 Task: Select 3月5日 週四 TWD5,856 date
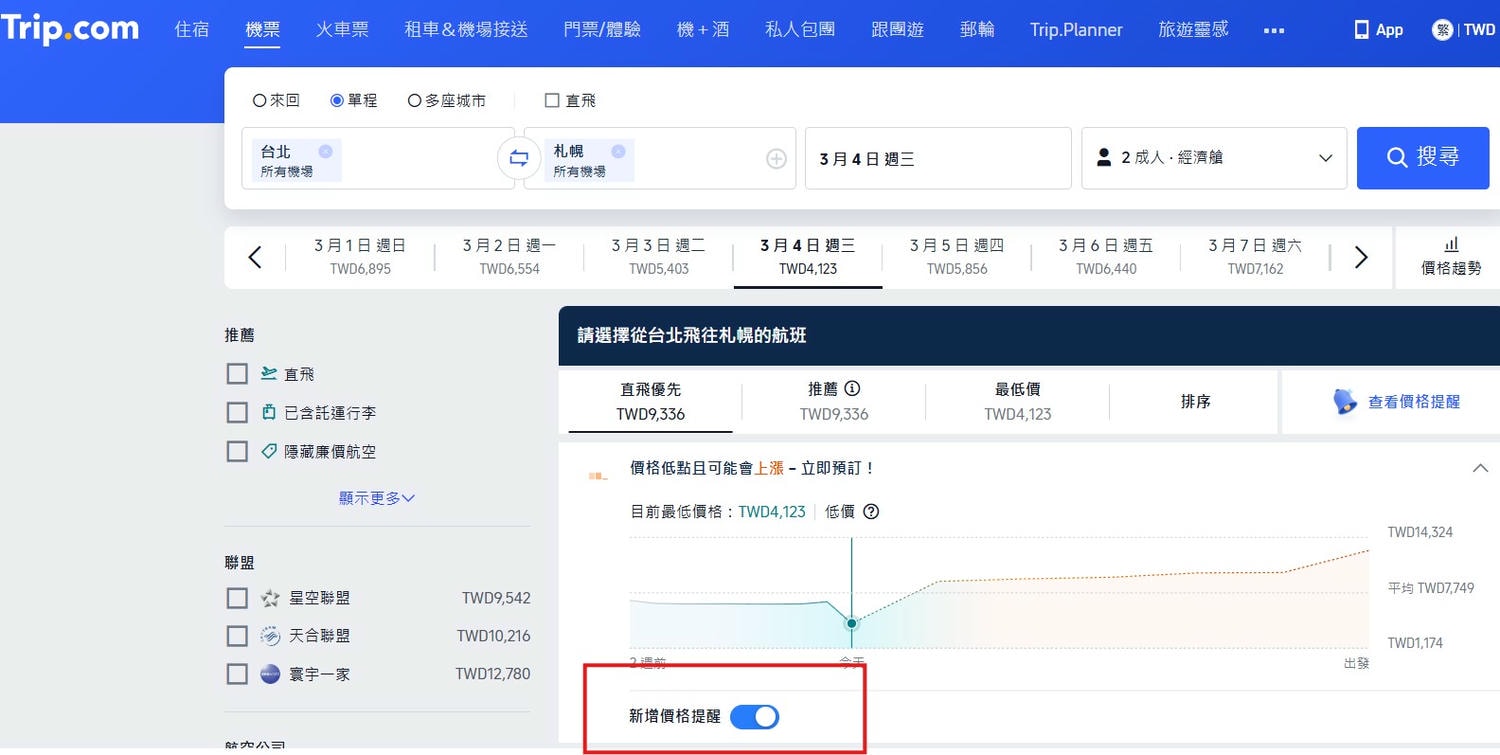957,257
